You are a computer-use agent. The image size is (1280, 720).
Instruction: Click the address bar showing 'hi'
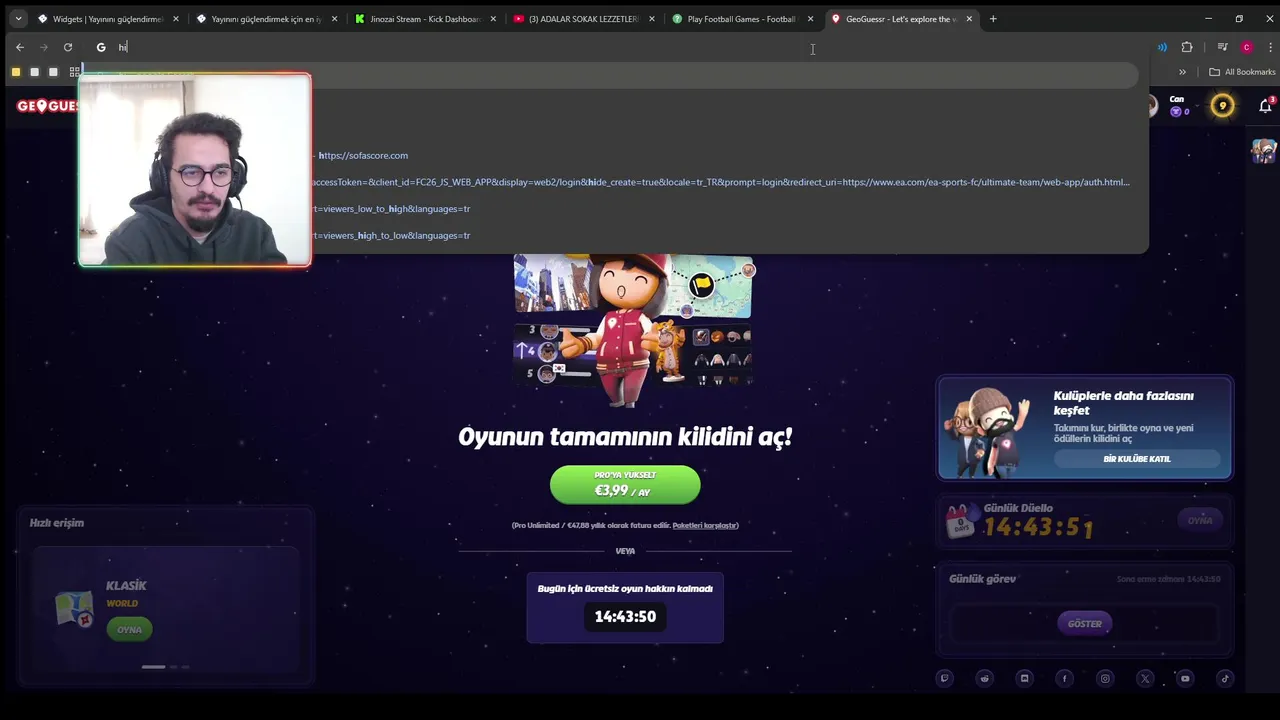[x=615, y=47]
